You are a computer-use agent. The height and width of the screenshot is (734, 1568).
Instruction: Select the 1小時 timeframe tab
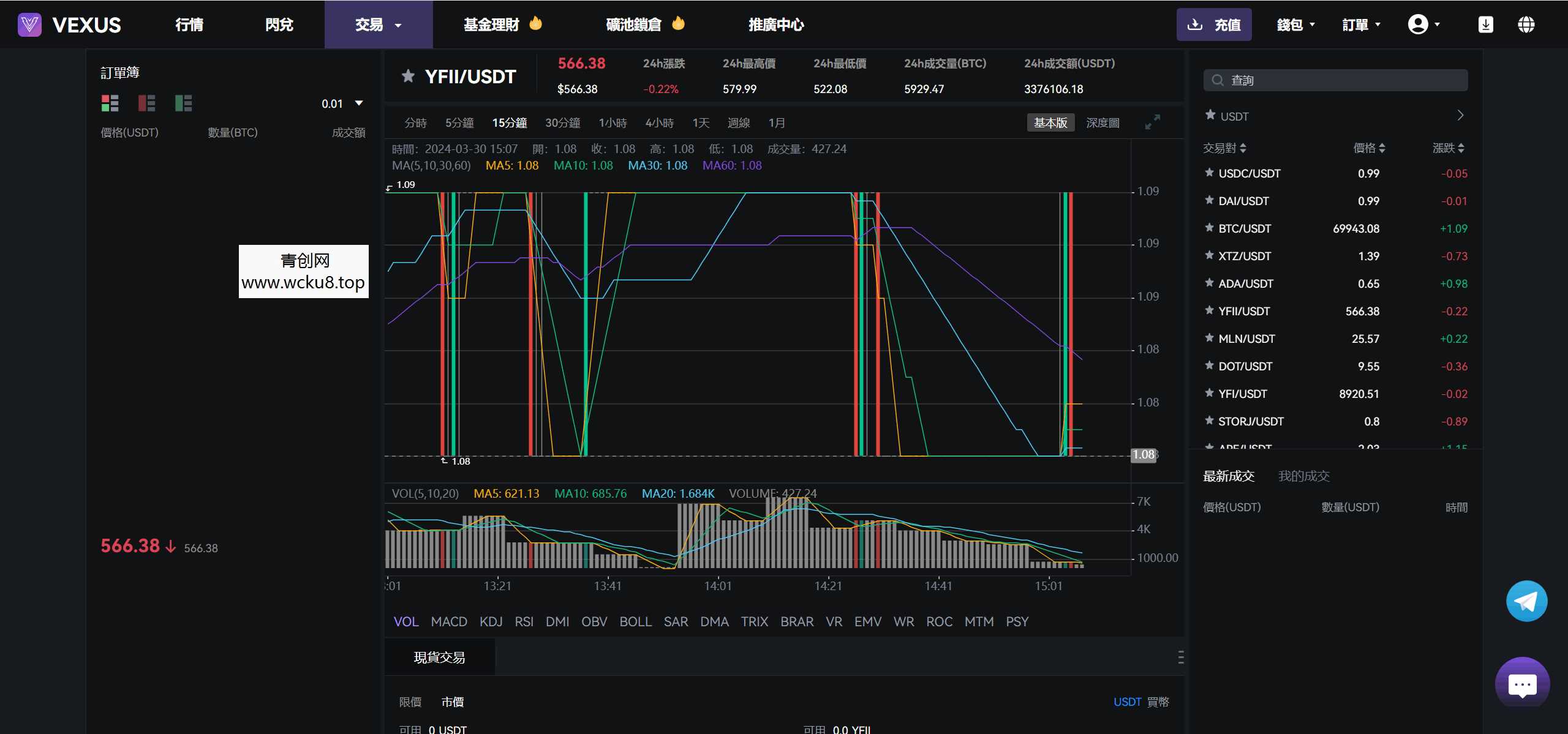613,122
